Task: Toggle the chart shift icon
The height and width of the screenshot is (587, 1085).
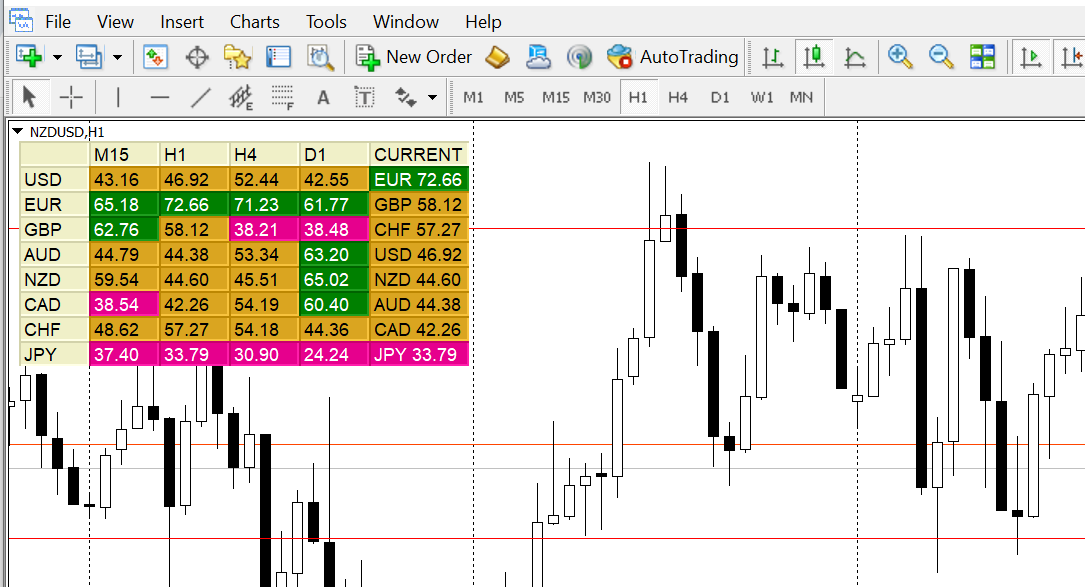Action: (1071, 57)
